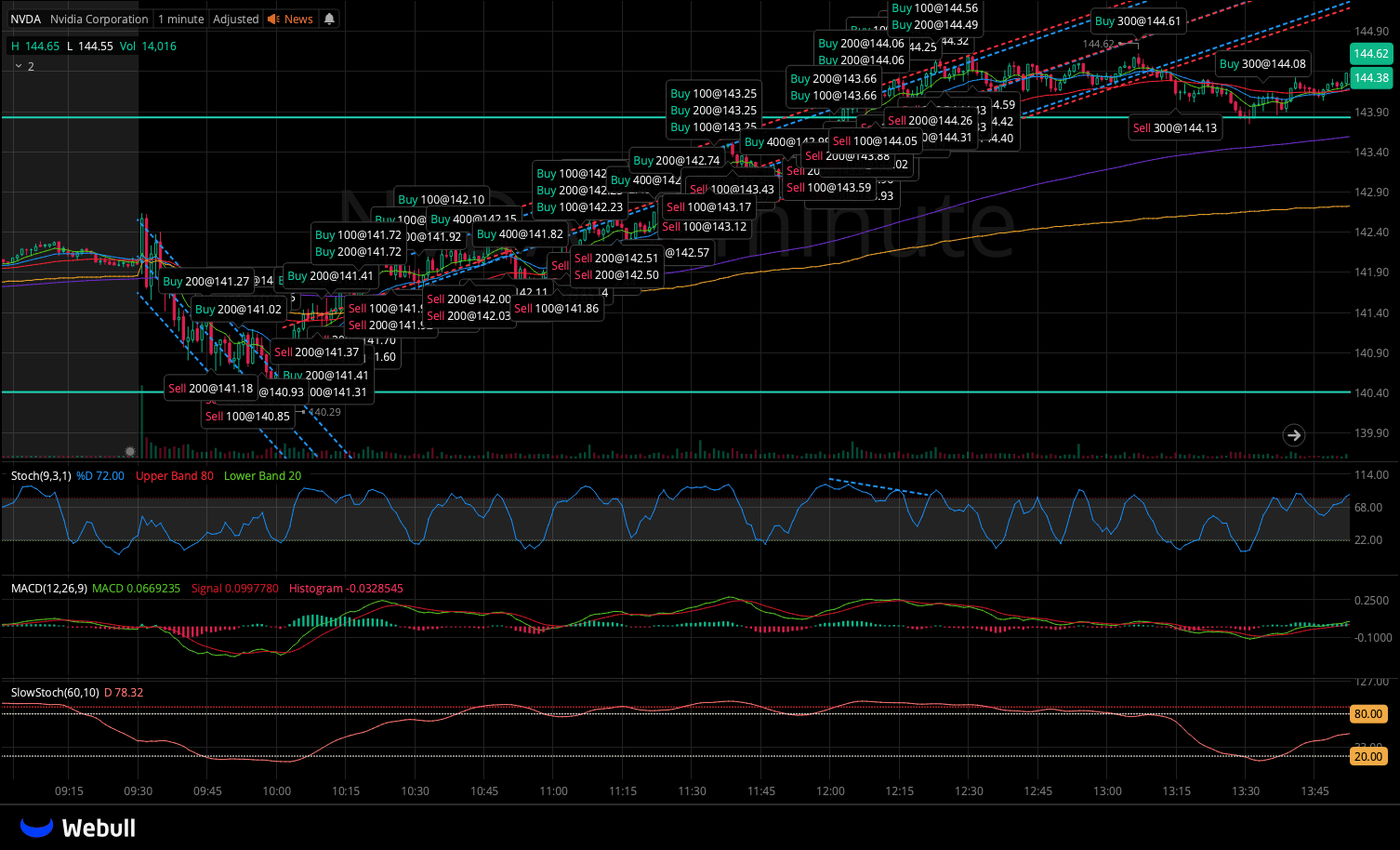Click the Buy 100@142.10 trade marker
Viewport: 1400px width, 850px height.
(x=442, y=200)
